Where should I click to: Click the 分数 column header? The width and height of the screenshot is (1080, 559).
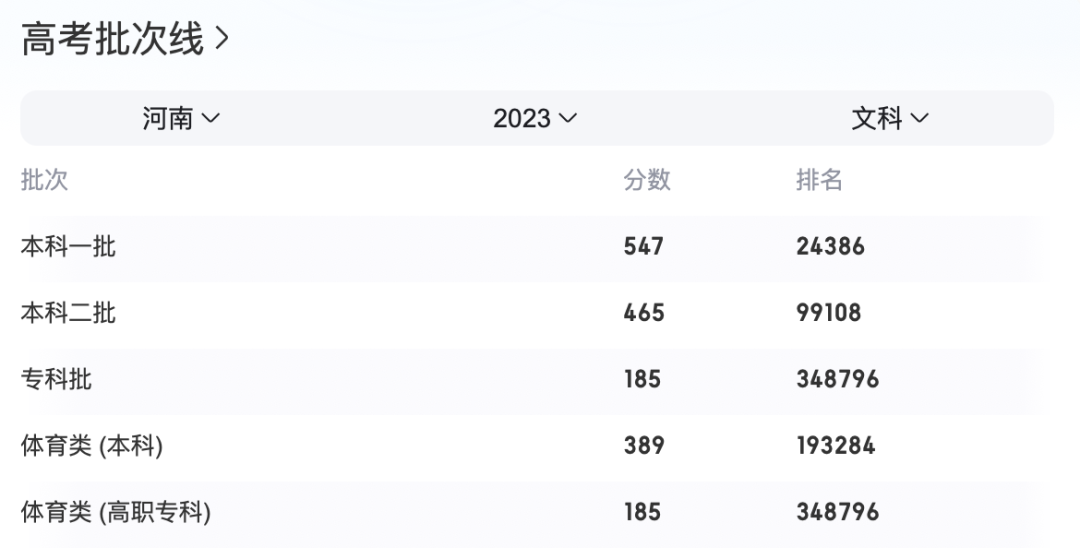pyautogui.click(x=647, y=180)
